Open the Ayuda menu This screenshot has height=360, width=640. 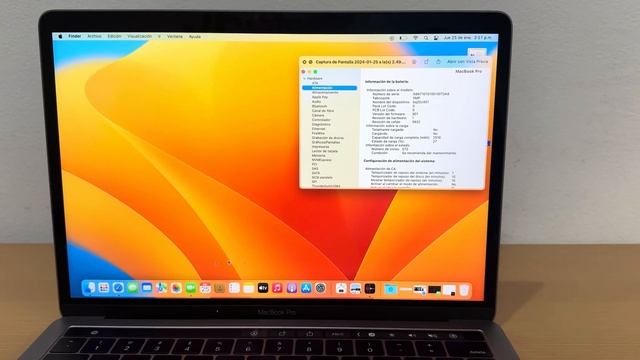point(195,37)
